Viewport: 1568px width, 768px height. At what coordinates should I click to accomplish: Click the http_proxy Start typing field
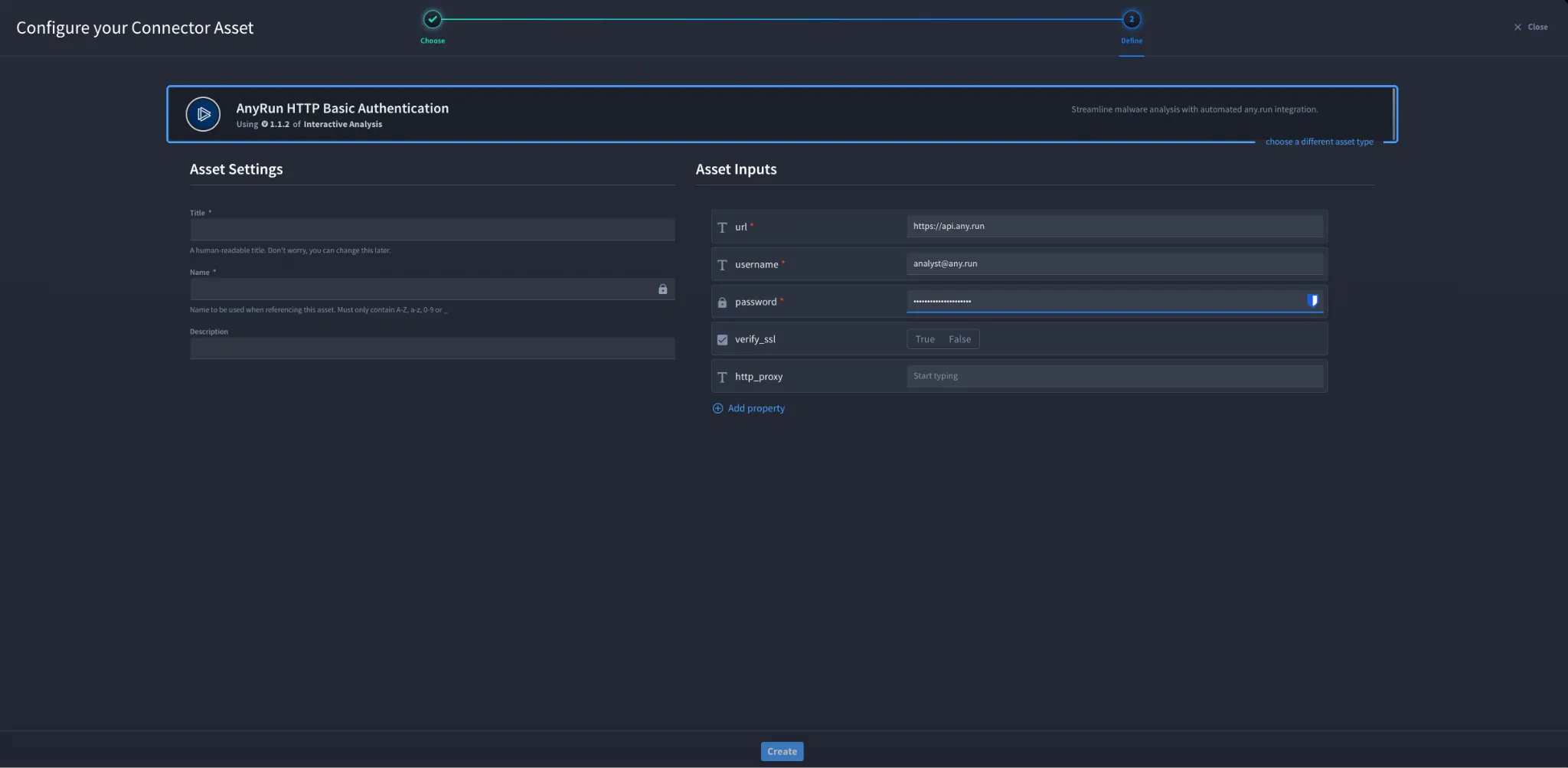pyautogui.click(x=1115, y=376)
